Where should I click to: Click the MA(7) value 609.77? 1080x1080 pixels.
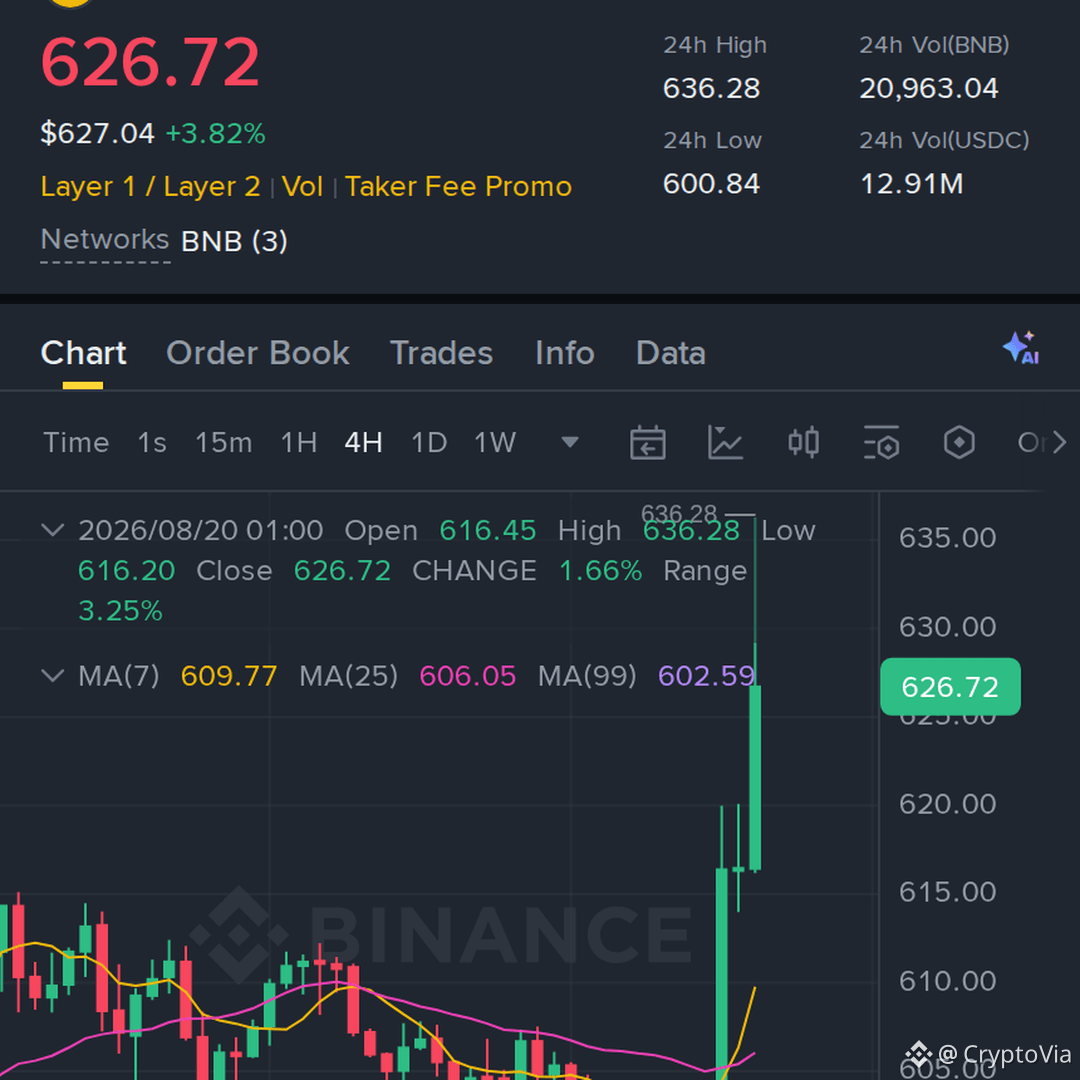click(x=229, y=676)
